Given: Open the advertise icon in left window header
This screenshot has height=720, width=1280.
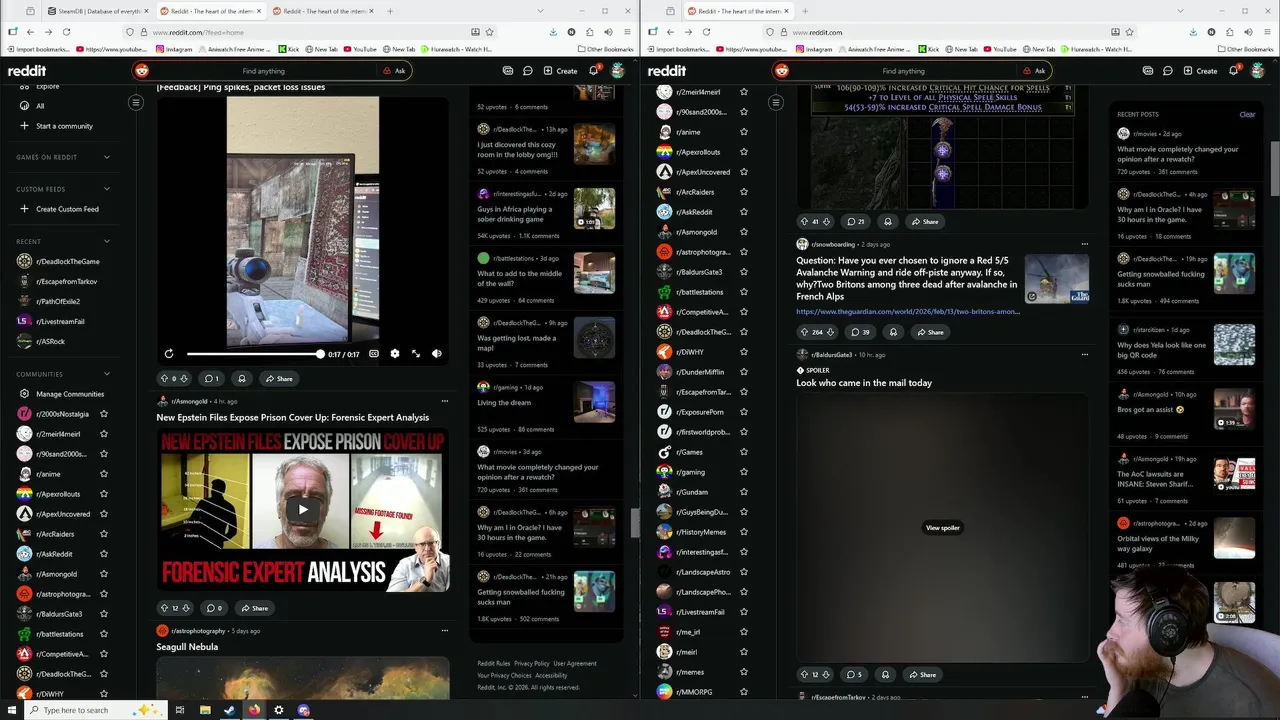Looking at the screenshot, I should tap(508, 71).
